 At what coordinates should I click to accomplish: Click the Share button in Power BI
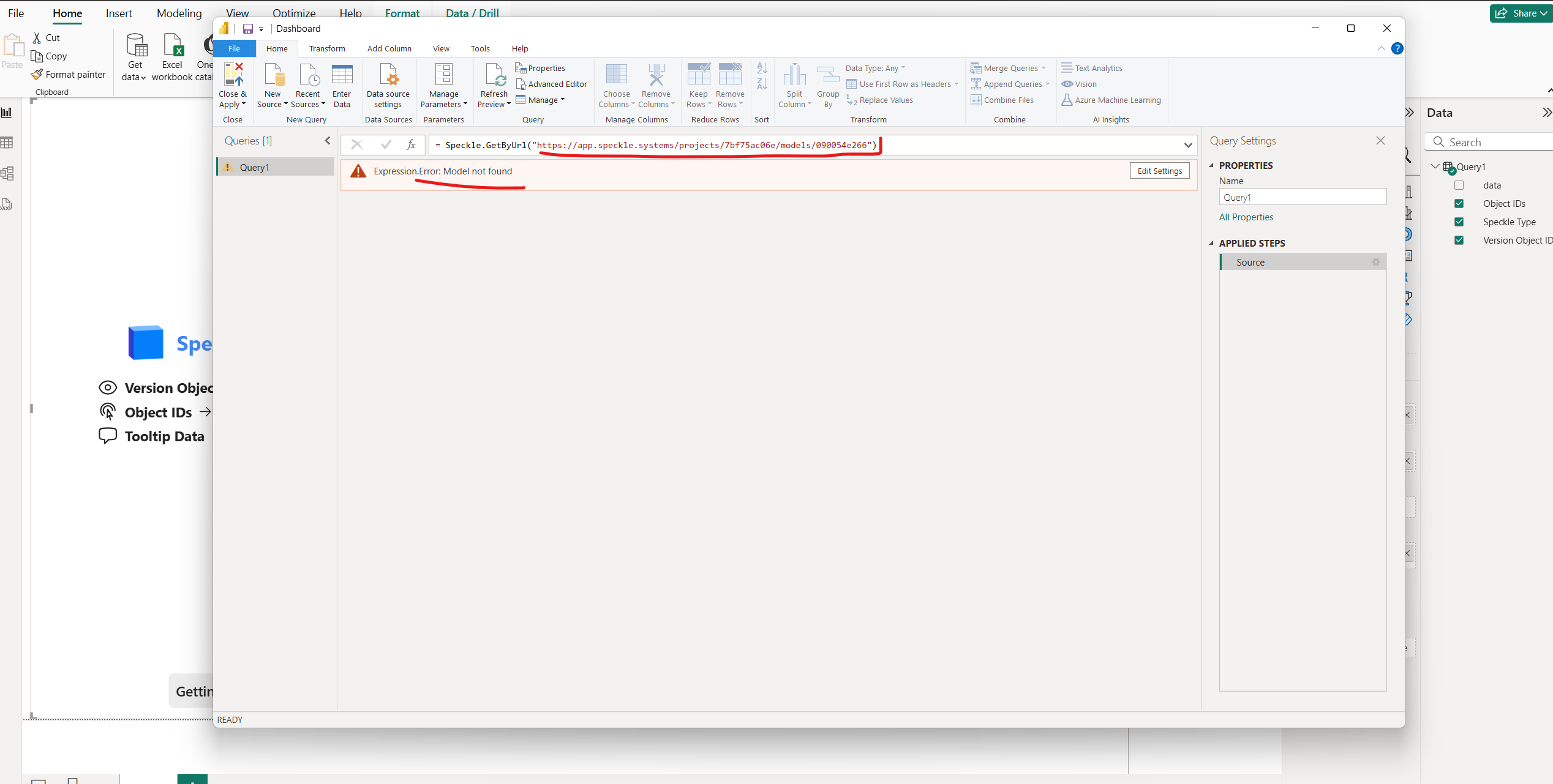coord(1521,13)
